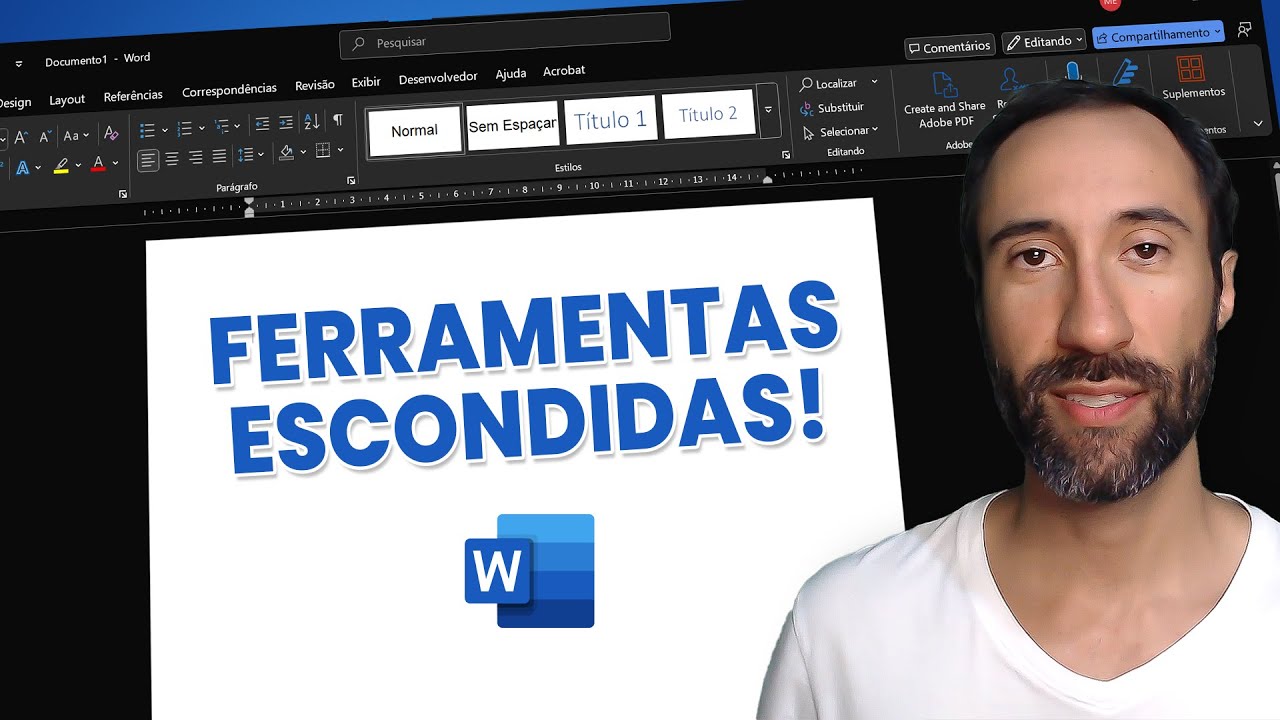Toggle the yellow text highlight pen

click(61, 165)
